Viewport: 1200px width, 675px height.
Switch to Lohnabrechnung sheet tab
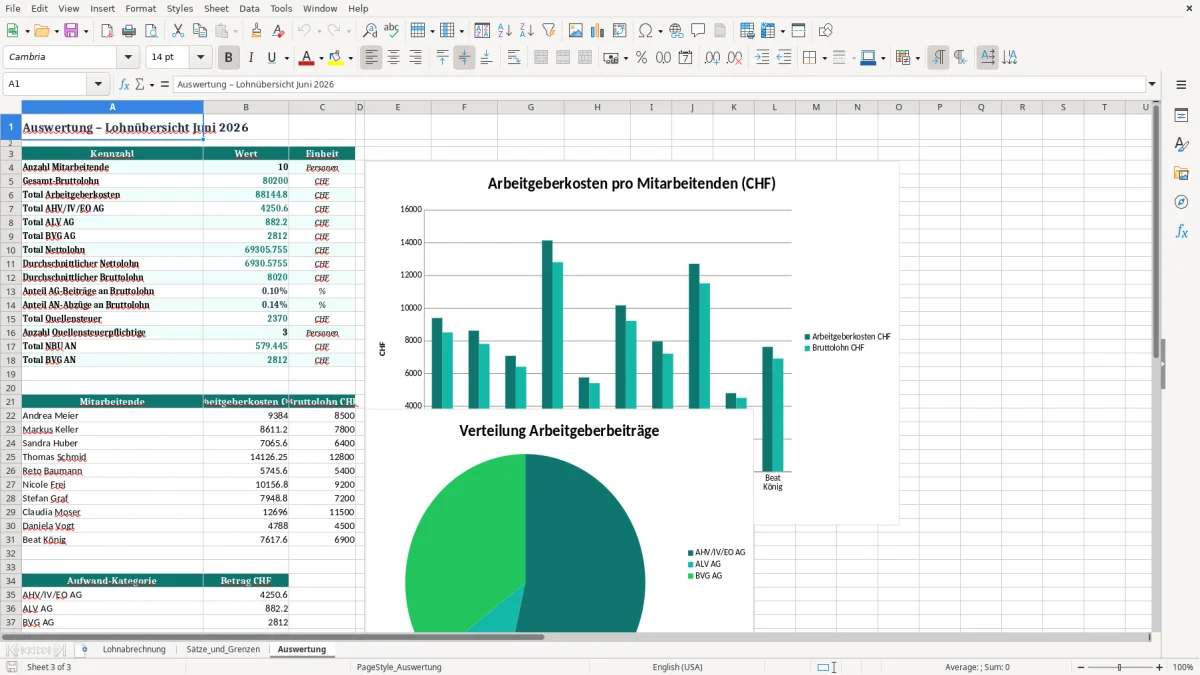click(x=134, y=649)
